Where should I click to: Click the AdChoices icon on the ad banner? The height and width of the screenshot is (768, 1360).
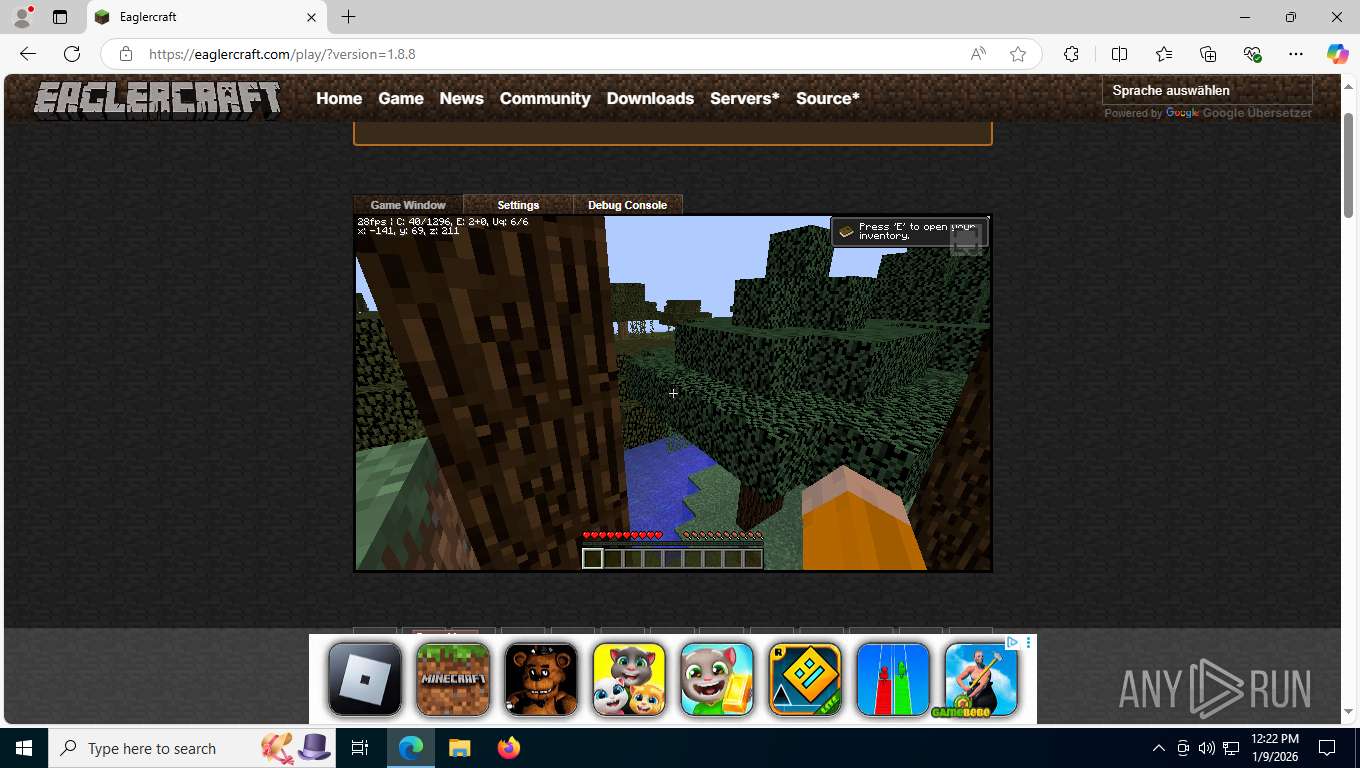[x=1013, y=643]
